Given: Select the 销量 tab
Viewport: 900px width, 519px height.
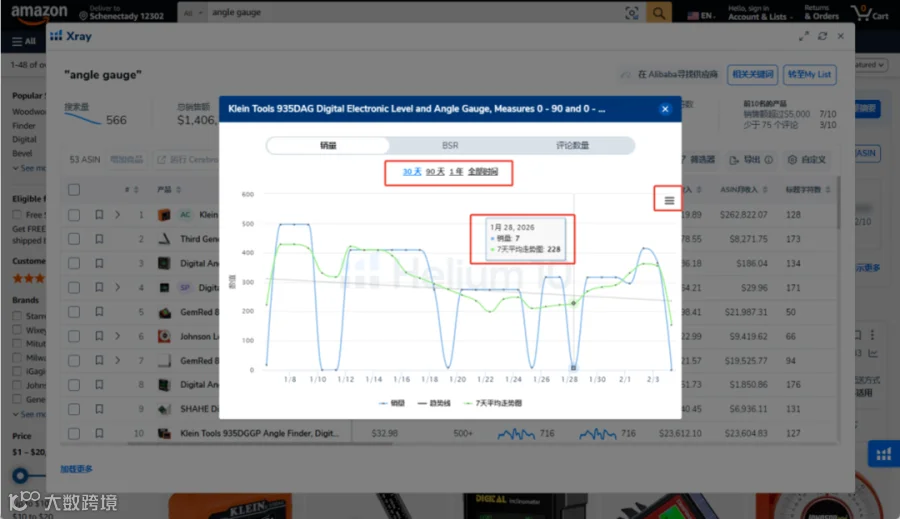Looking at the screenshot, I should click(328, 145).
